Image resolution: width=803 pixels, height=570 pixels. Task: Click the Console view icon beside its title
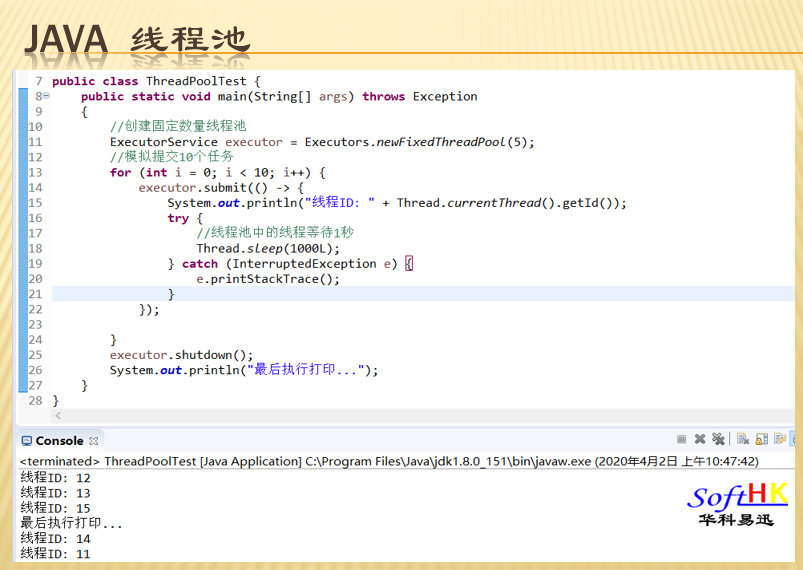click(x=26, y=441)
